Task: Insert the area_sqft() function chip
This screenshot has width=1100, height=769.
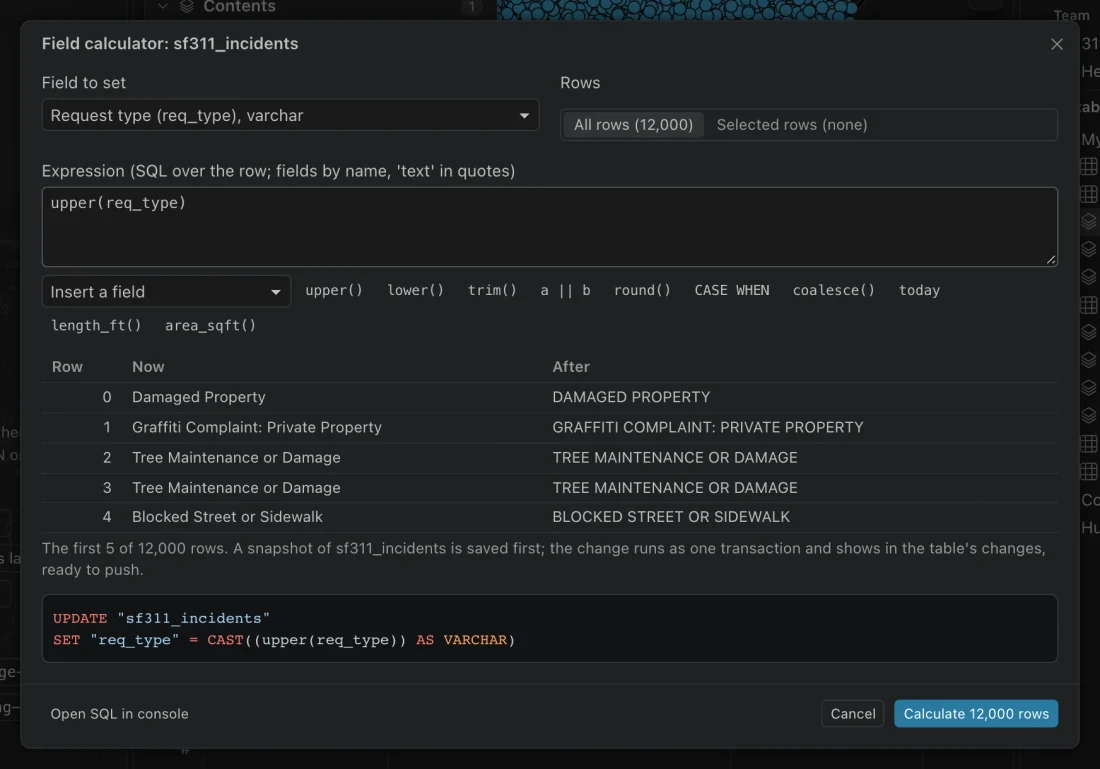Action: (x=210, y=326)
